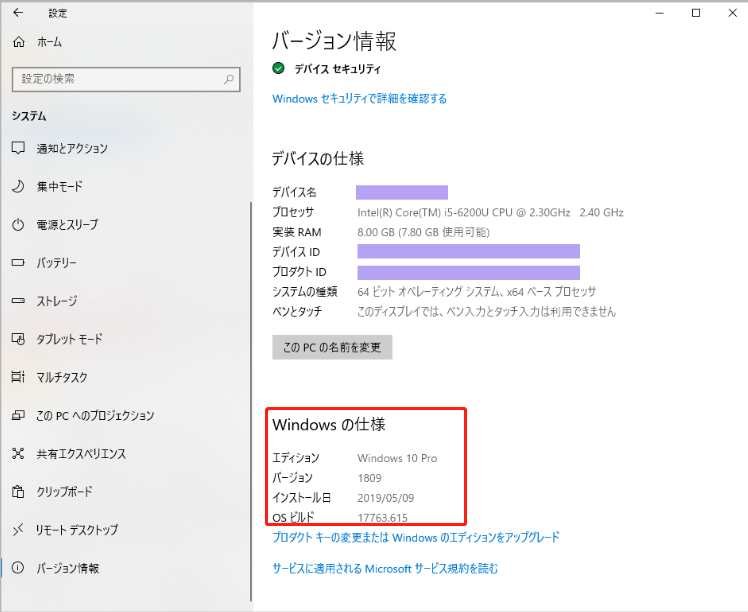Click the ペンとタッチ value text
The width and height of the screenshot is (748, 612).
tap(487, 311)
